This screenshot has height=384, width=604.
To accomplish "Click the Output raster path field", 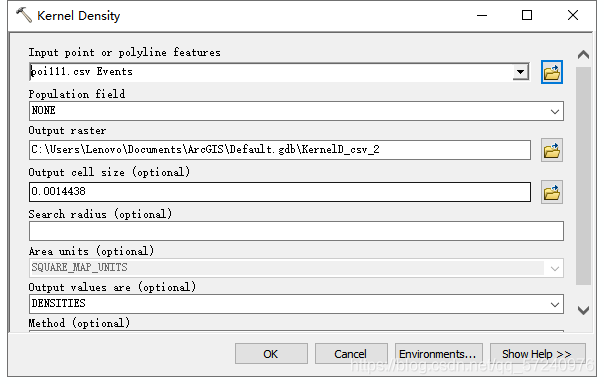I will (x=280, y=150).
